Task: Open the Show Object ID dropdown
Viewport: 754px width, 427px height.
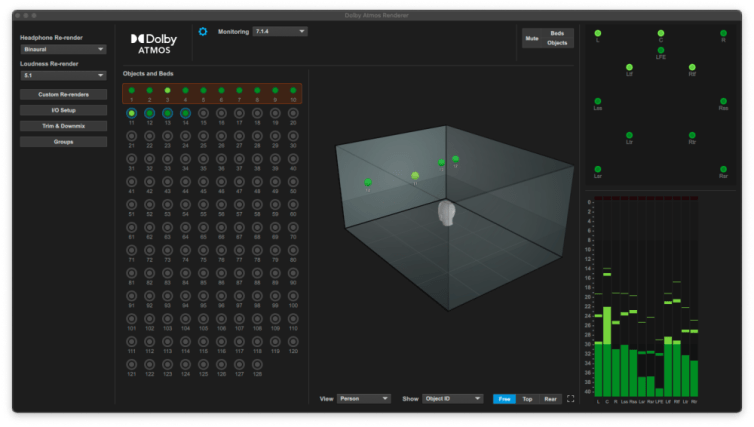Action: [452, 399]
